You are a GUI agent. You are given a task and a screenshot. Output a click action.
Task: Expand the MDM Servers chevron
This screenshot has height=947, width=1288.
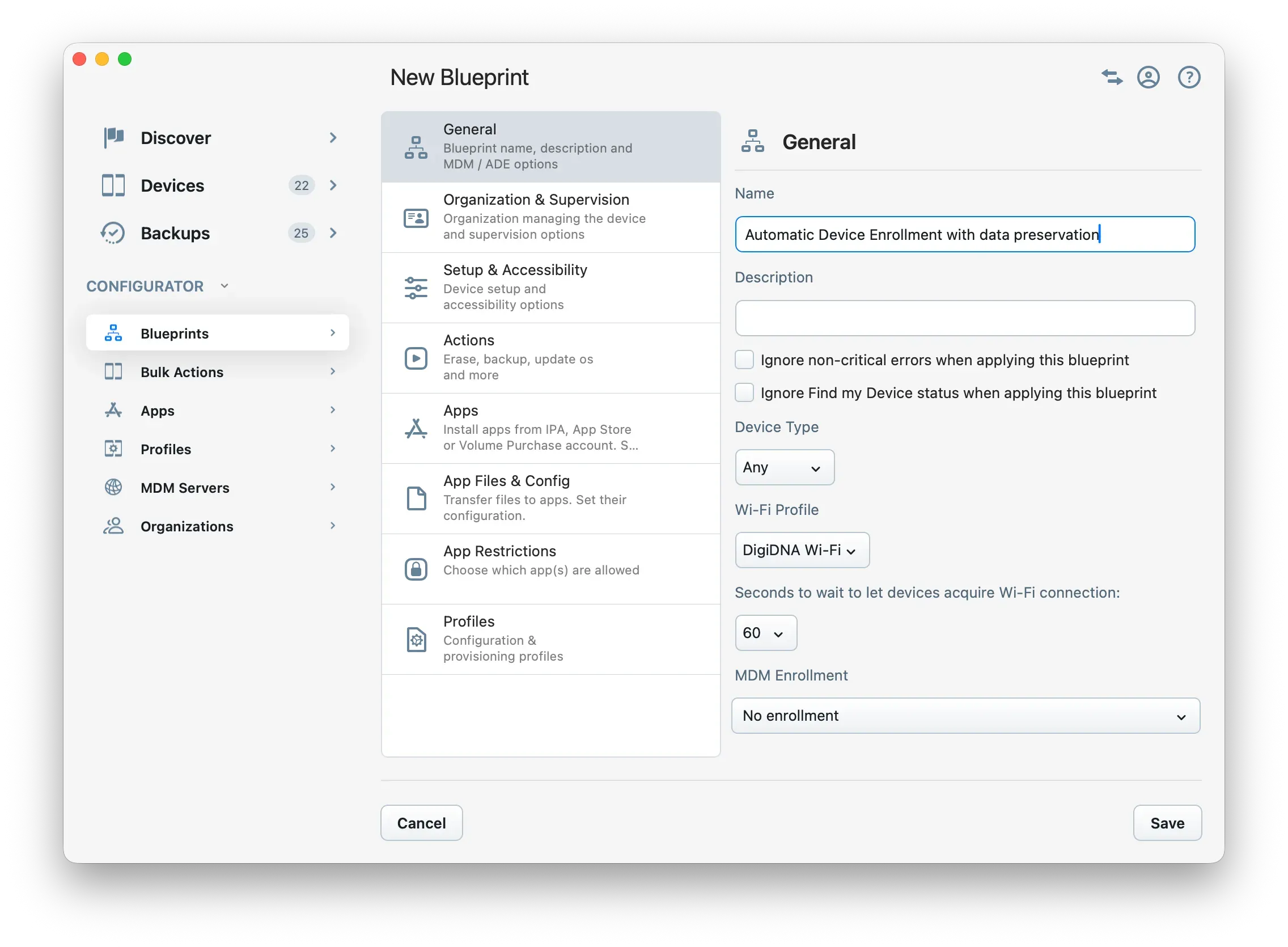pos(333,487)
